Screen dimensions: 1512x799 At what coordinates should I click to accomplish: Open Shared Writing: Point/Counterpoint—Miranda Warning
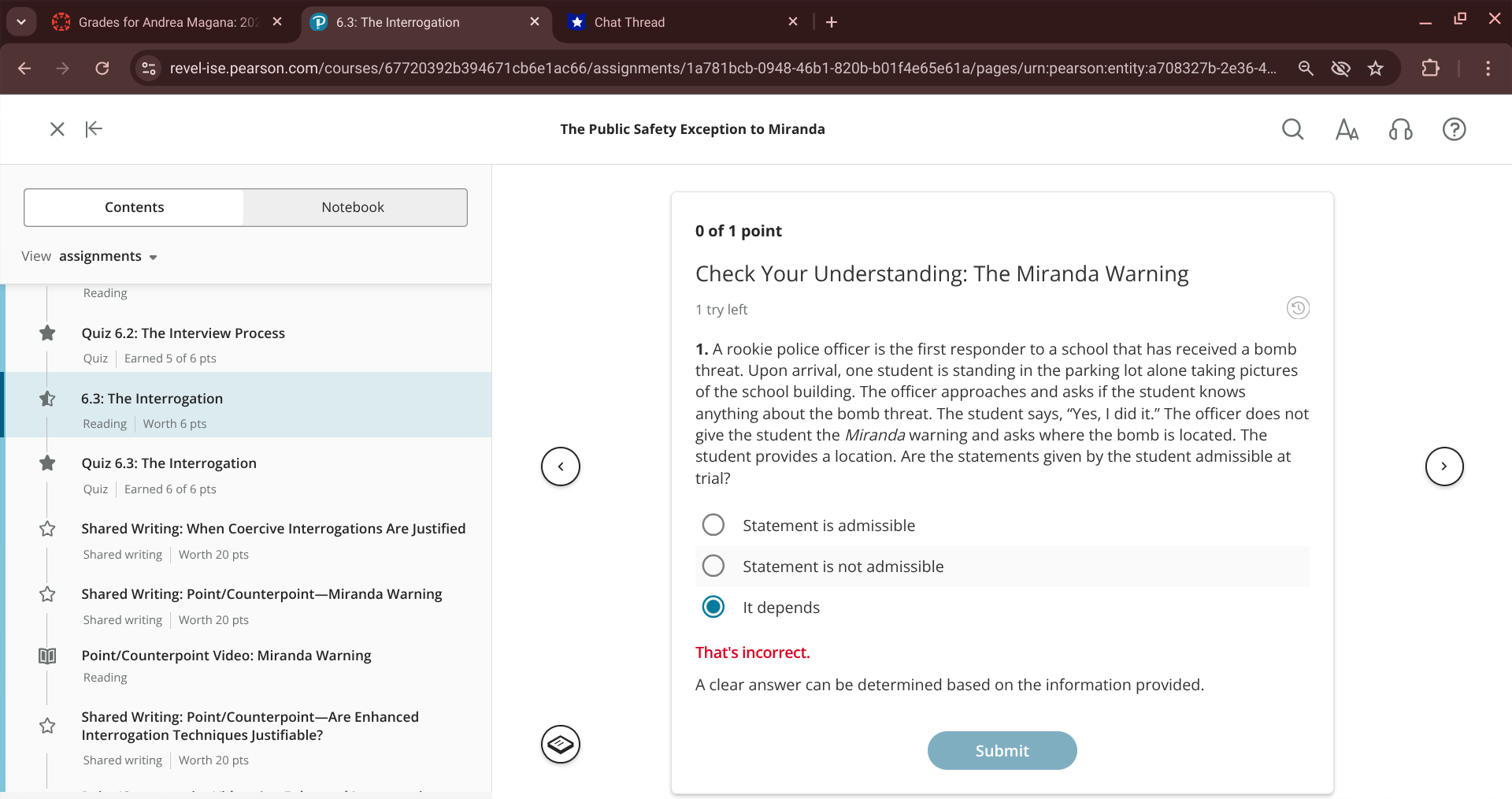pyautogui.click(x=261, y=594)
